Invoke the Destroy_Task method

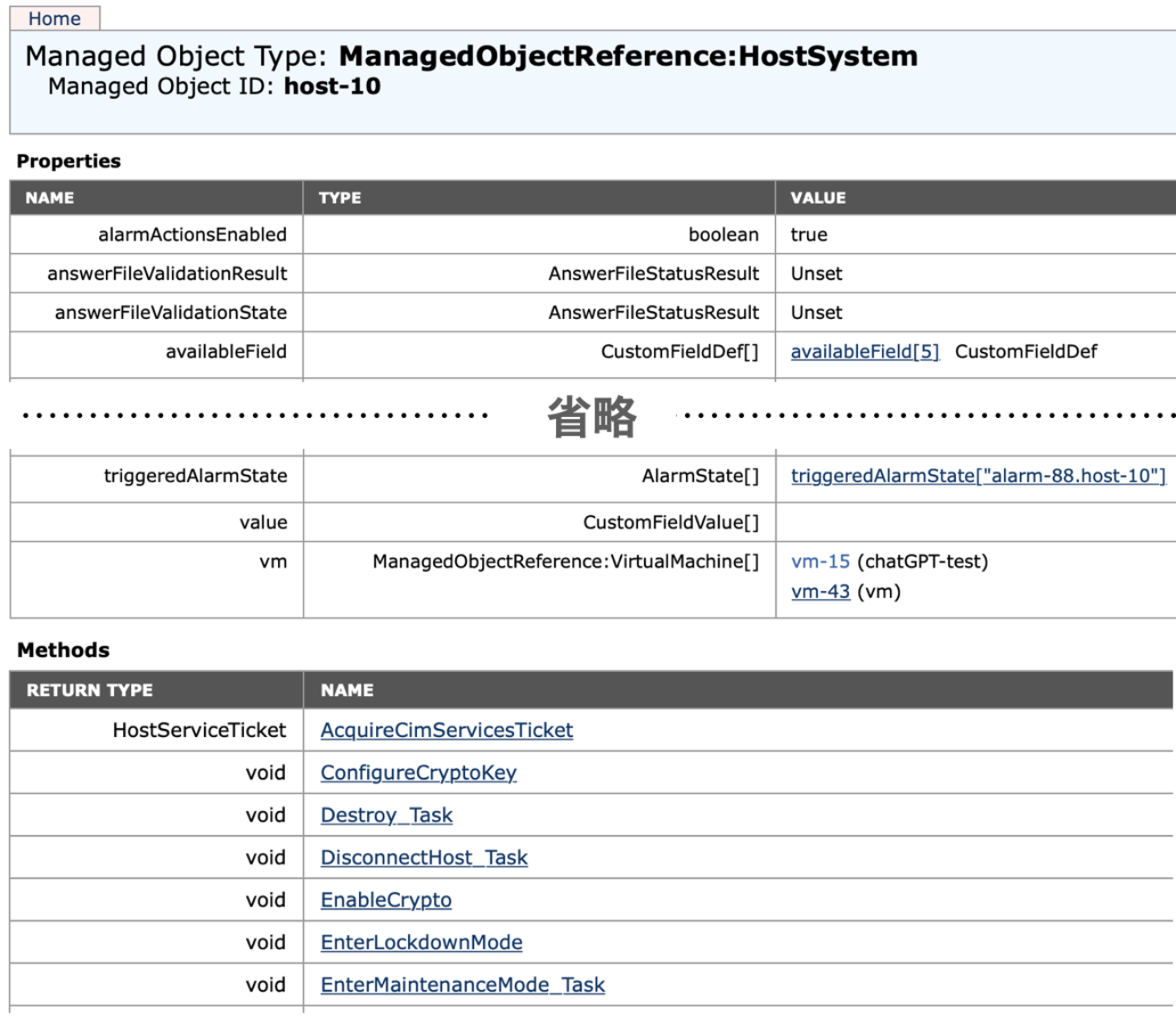tap(387, 815)
